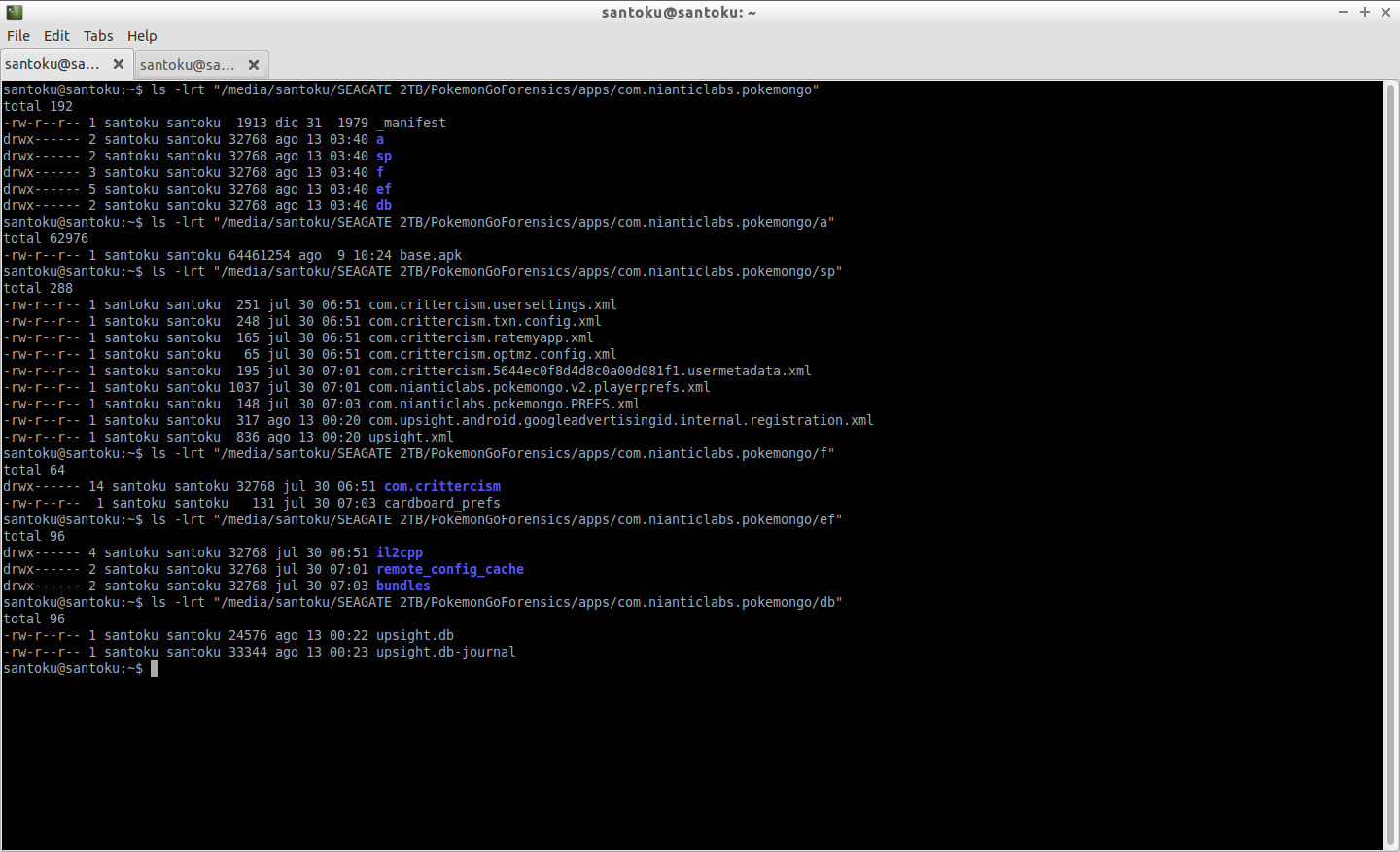This screenshot has height=852, width=1400.
Task: Click the remote_config_cache directory name
Action: 450,569
